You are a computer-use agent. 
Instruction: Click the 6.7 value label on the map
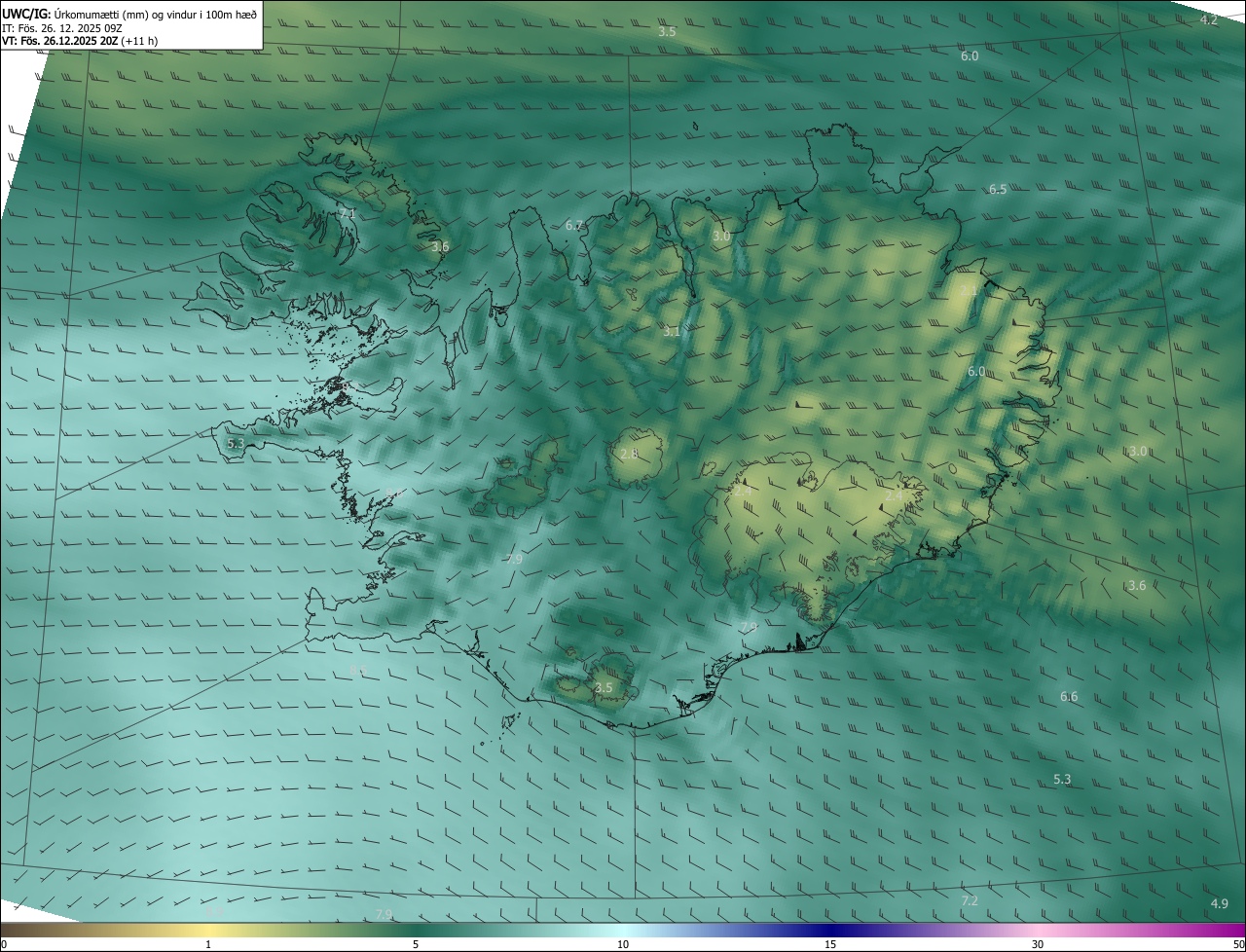574,226
